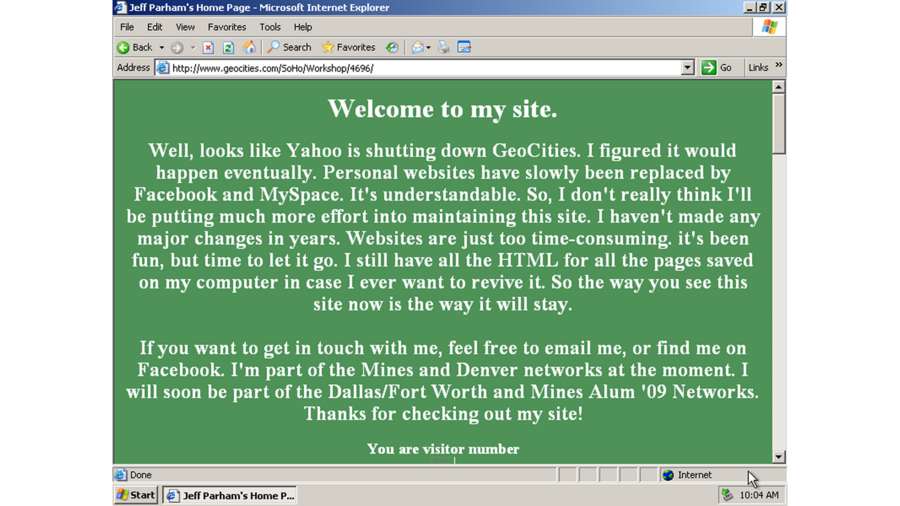Open the Tools menu
The image size is (900, 506).
270,27
